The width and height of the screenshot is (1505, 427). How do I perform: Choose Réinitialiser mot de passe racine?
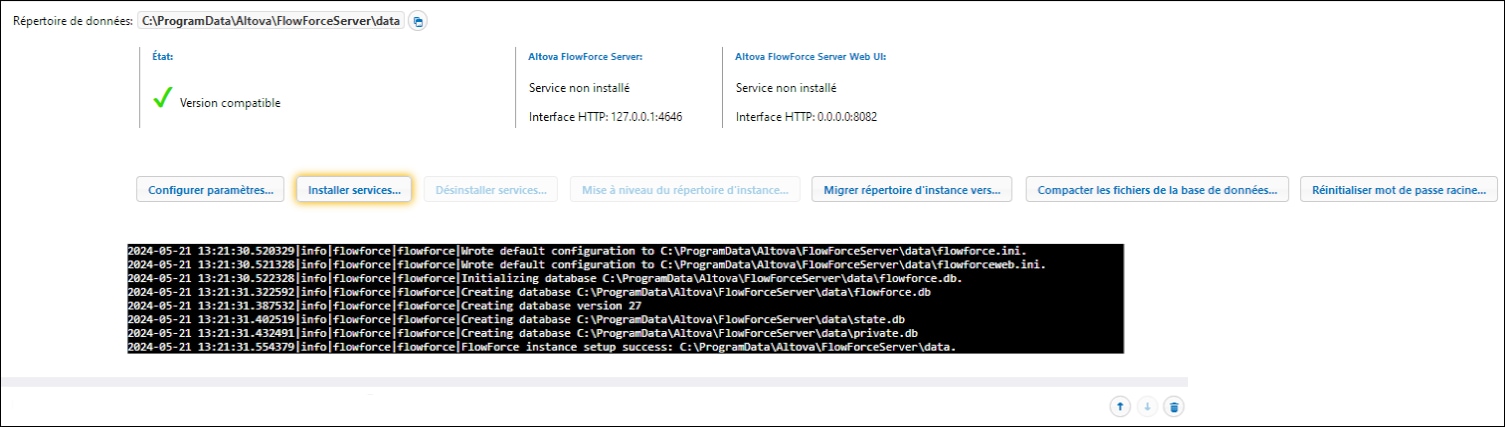pyautogui.click(x=1399, y=189)
